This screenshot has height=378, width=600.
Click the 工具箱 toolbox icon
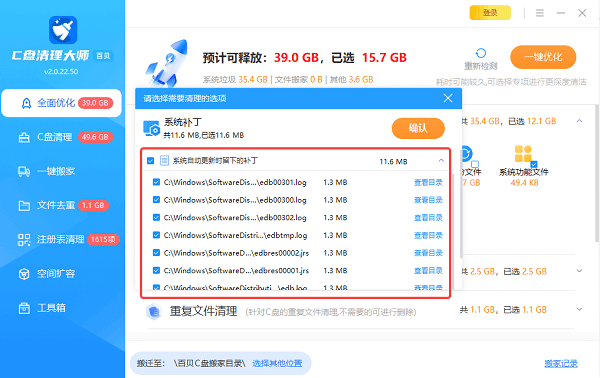(x=24, y=308)
